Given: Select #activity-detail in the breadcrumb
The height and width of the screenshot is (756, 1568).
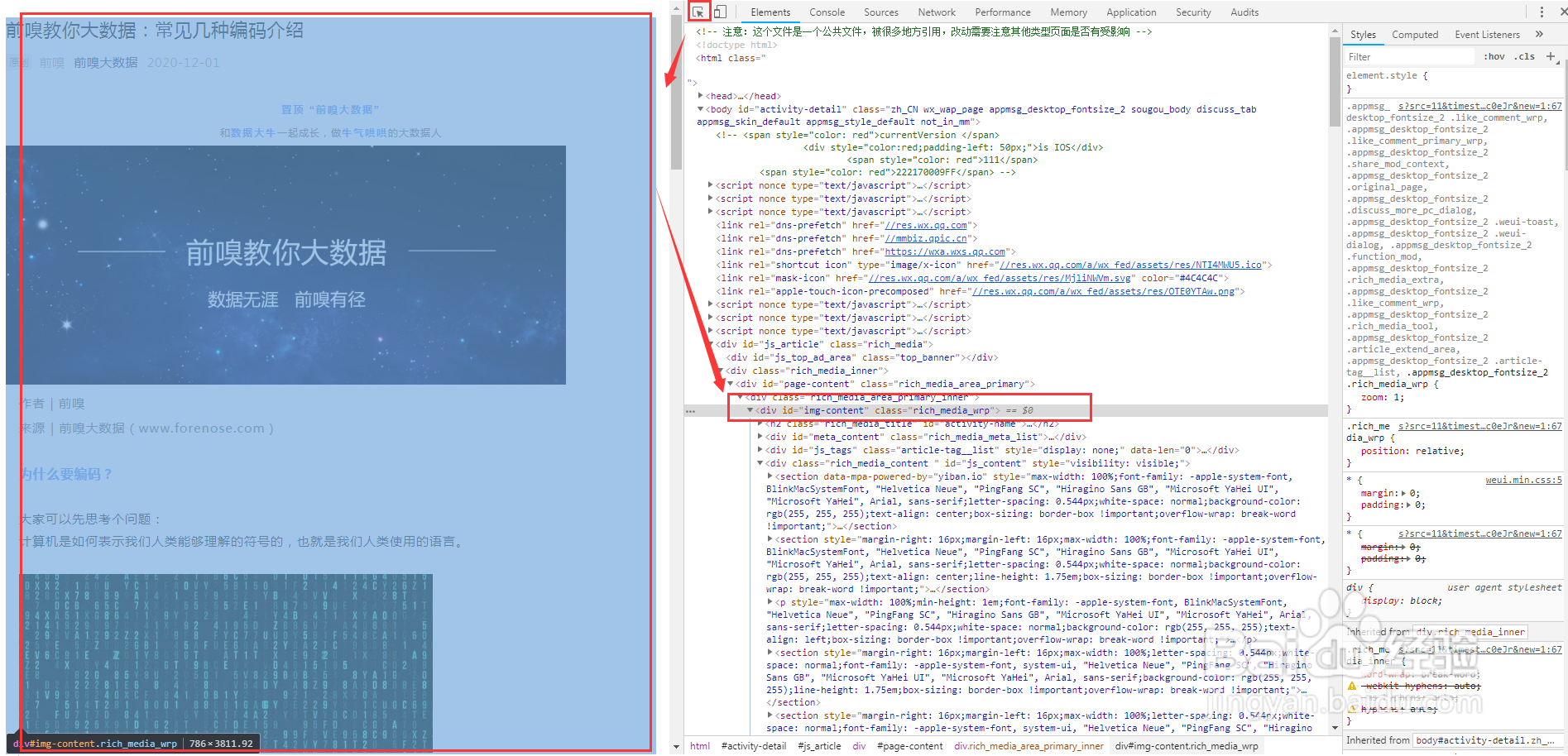Looking at the screenshot, I should point(754,746).
